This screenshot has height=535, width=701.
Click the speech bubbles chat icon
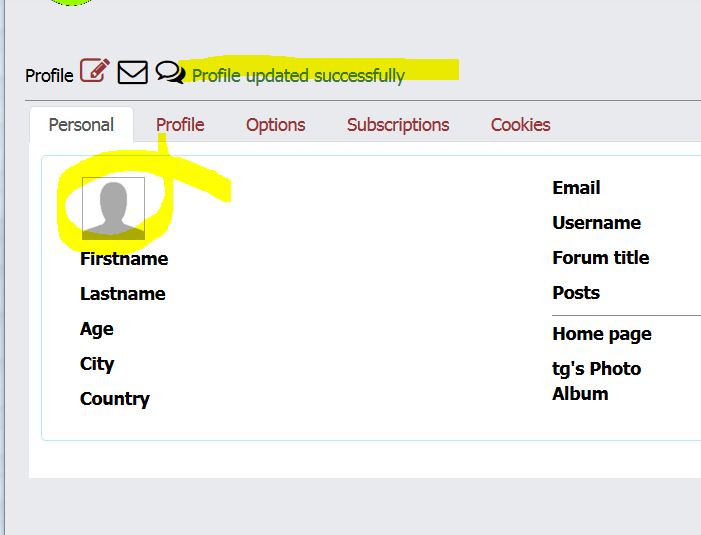click(170, 72)
